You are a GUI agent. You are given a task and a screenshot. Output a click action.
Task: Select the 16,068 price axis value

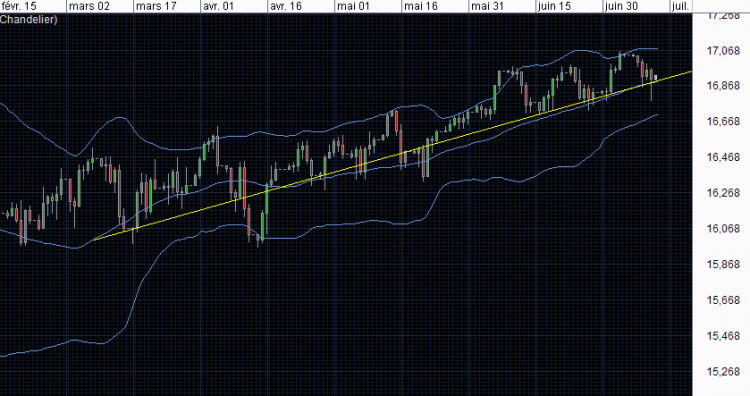point(723,229)
